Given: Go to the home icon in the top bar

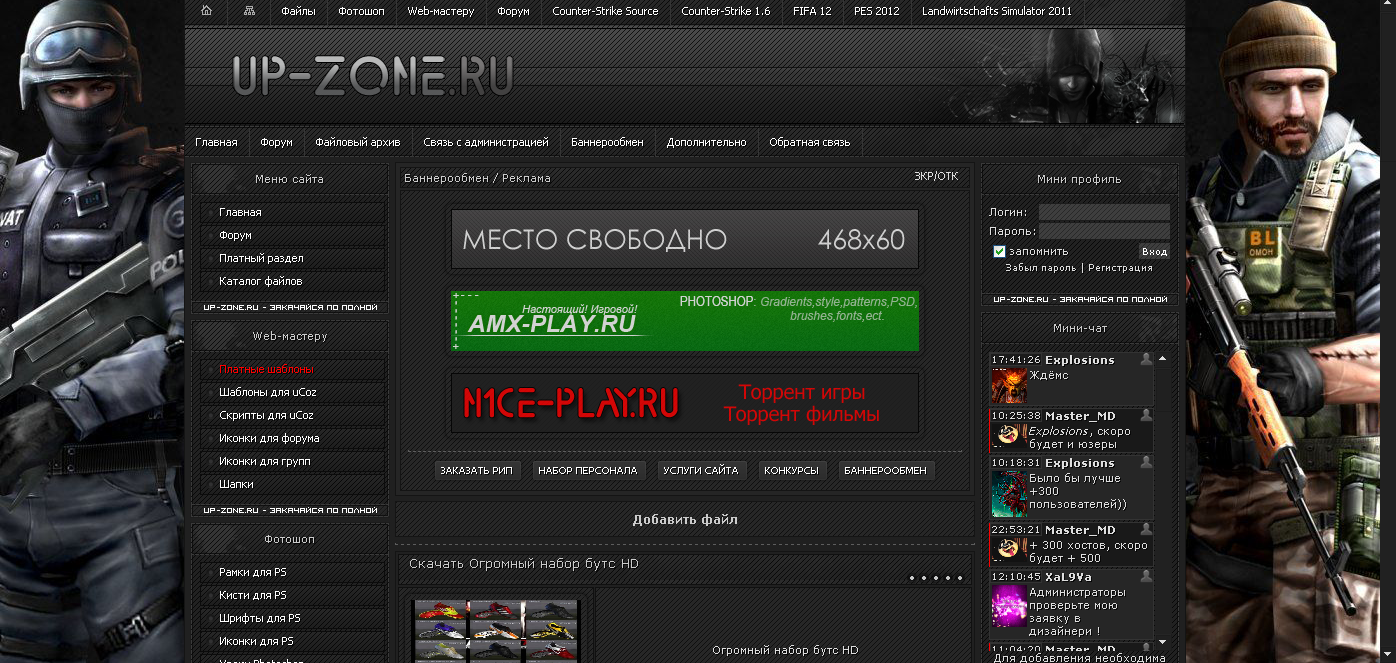Looking at the screenshot, I should tap(206, 11).
